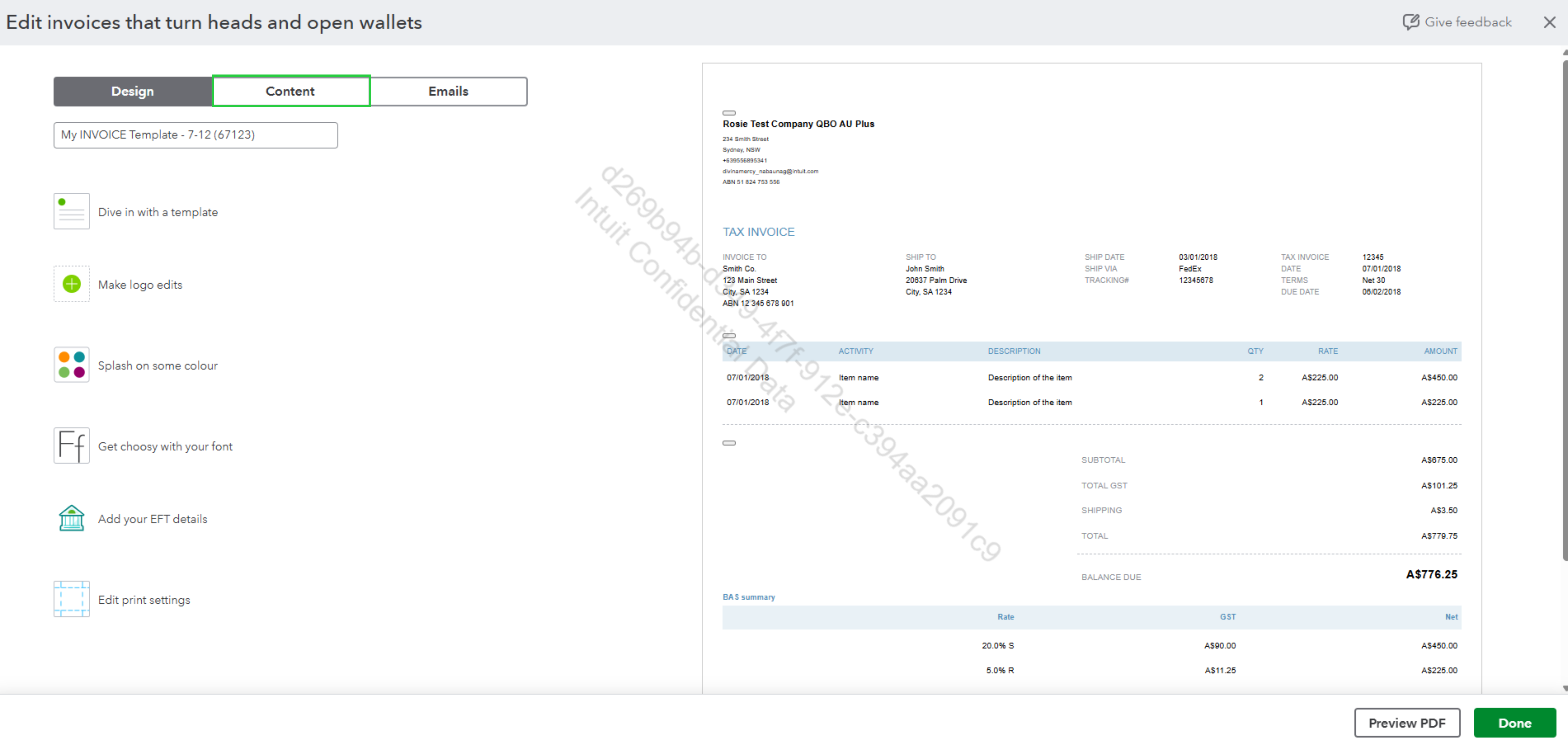Select the Design tab
The image size is (1568, 745).
[132, 91]
